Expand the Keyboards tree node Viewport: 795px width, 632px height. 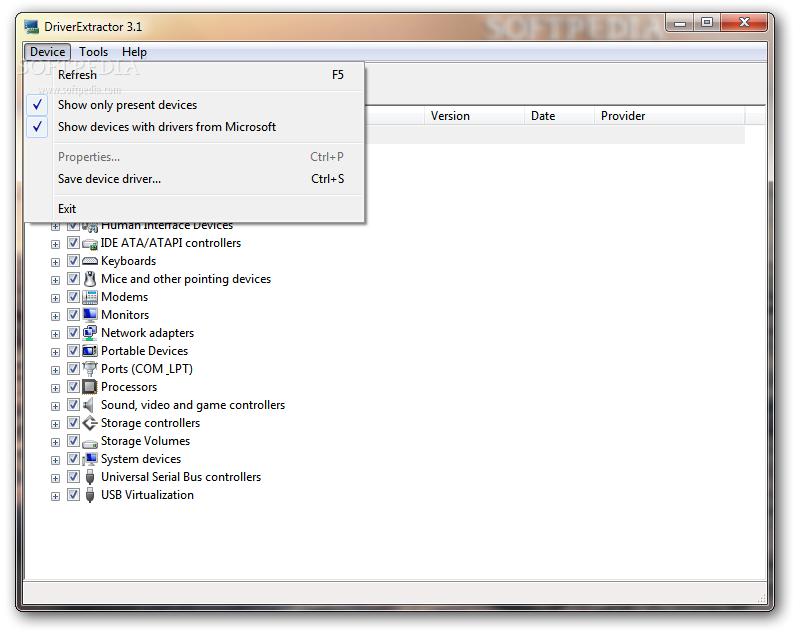point(55,263)
